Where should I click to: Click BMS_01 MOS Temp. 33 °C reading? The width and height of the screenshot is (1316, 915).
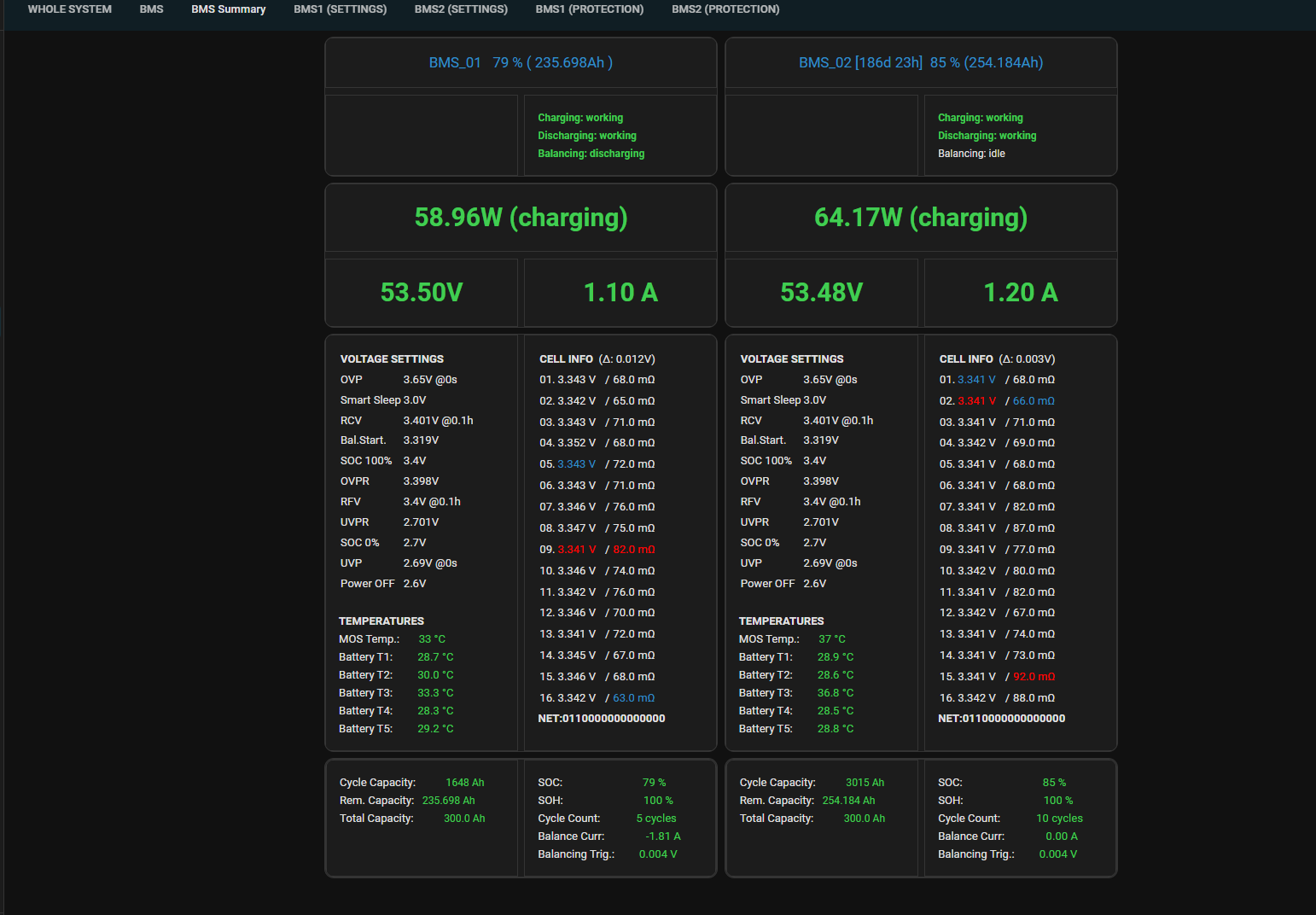(x=432, y=639)
